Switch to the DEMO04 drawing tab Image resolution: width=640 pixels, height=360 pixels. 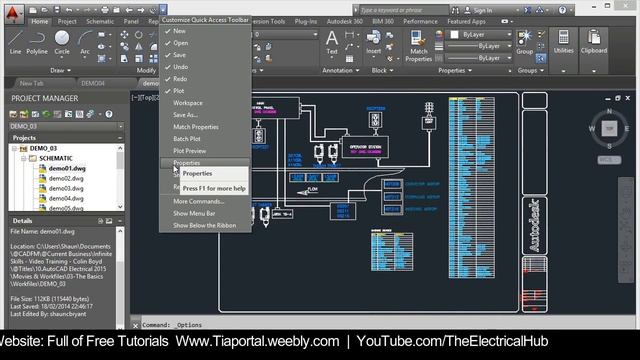coord(93,83)
